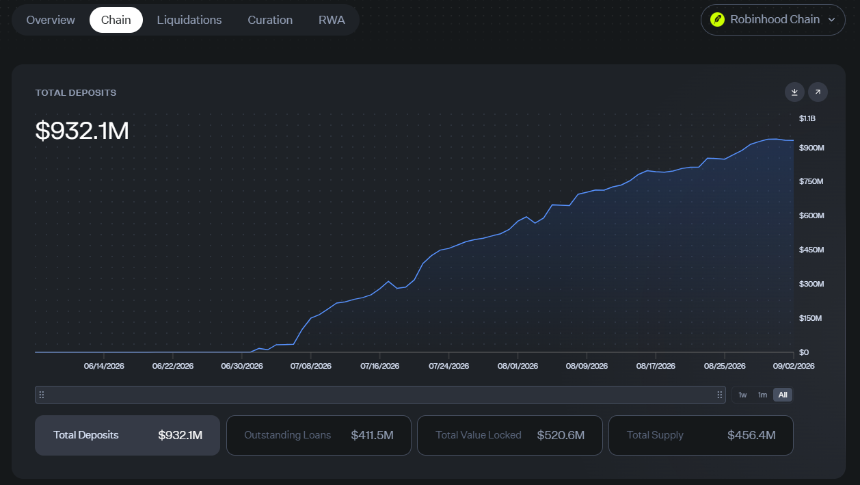Open the Robinhood Chain dropdown
Screen dimensions: 860x485
773,20
